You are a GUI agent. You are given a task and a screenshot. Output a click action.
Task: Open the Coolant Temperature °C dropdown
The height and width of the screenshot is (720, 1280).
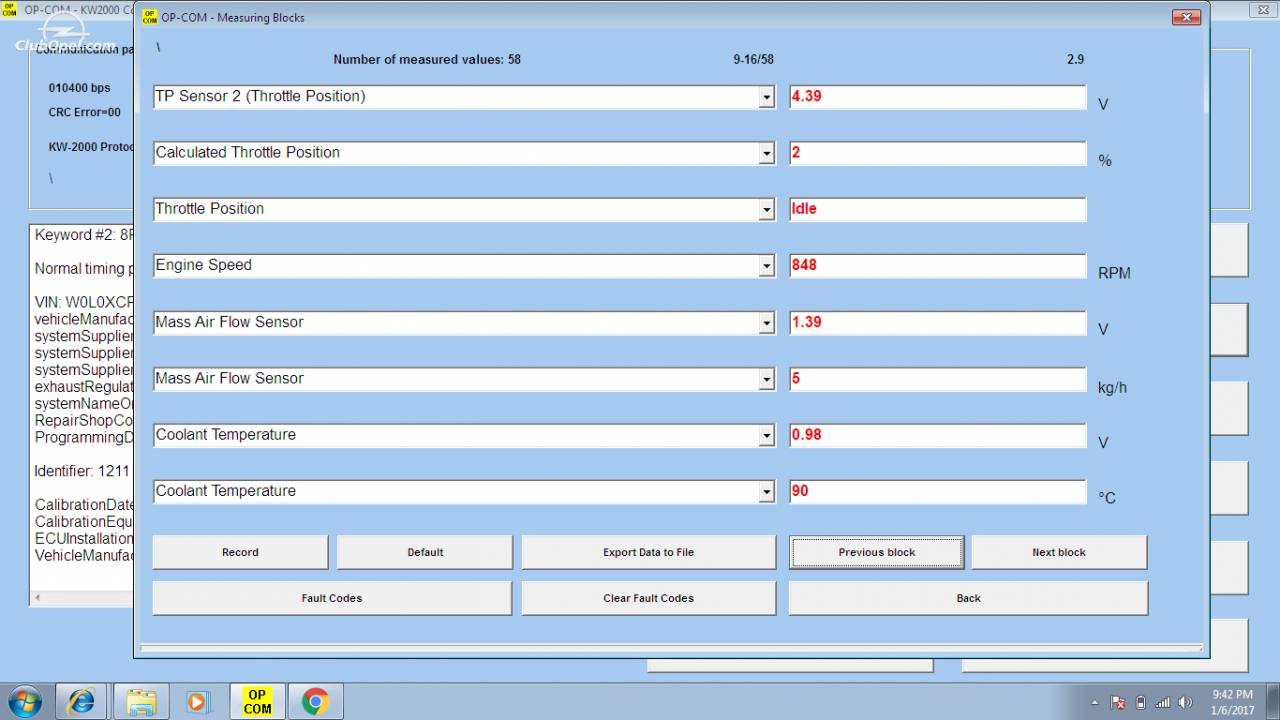pos(767,492)
